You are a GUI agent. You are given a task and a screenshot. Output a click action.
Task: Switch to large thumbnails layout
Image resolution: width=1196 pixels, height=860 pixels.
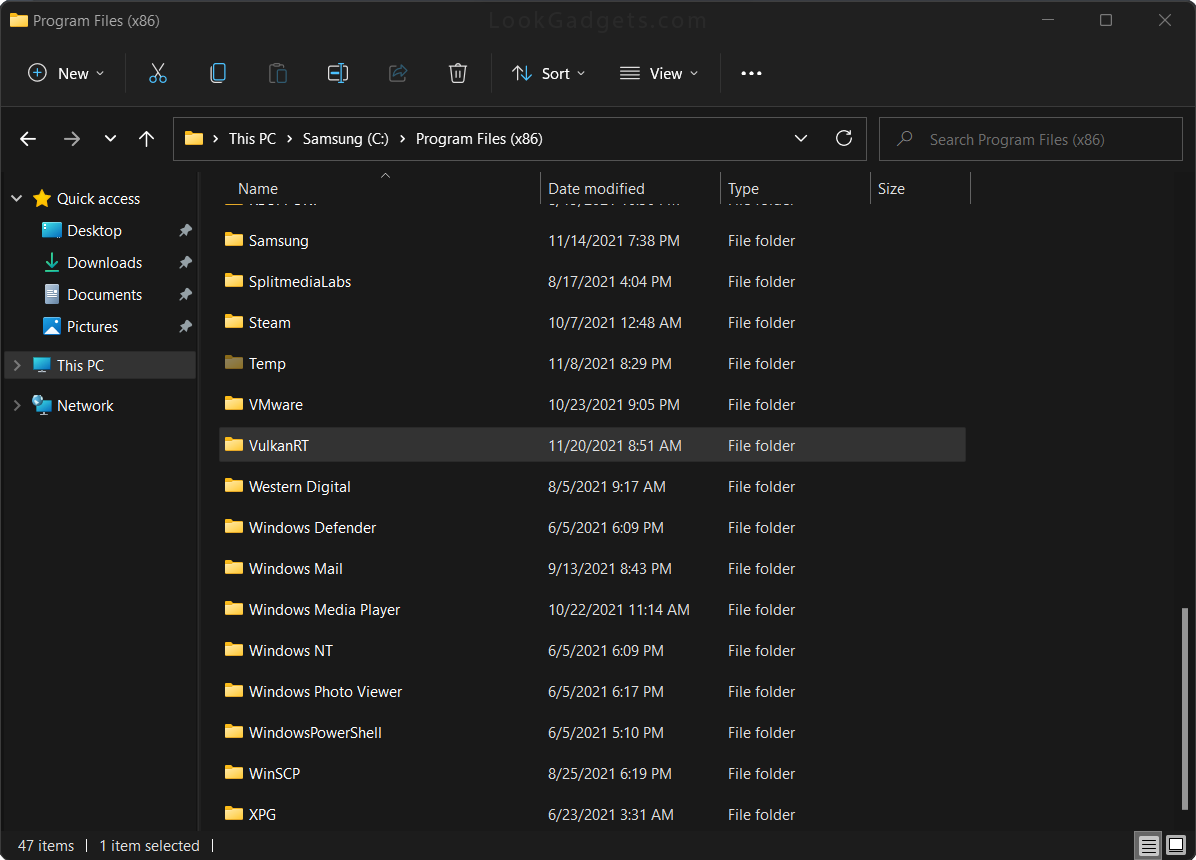[x=1177, y=845]
